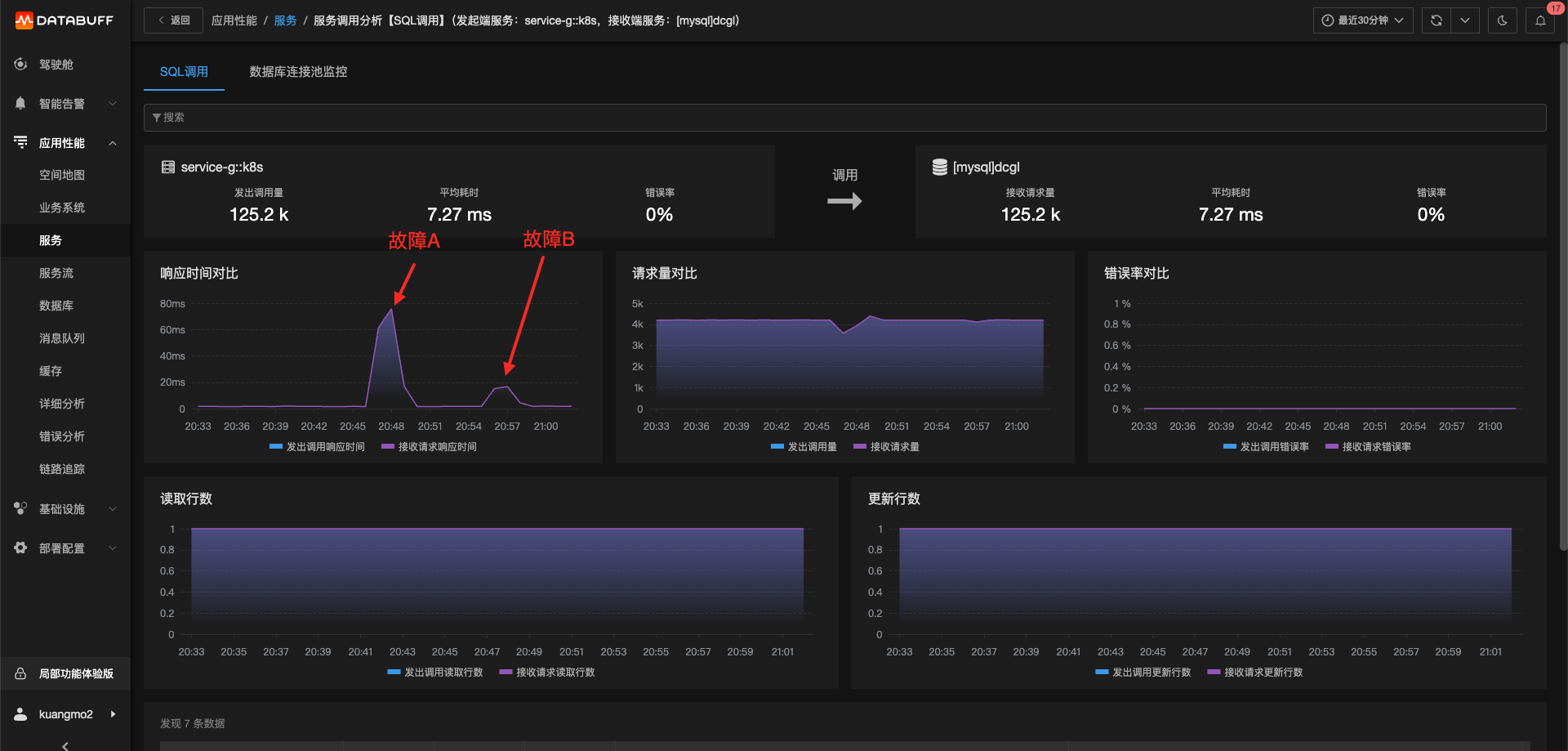
Task: Switch to 数据库连接池监控 tab
Action: click(x=298, y=72)
